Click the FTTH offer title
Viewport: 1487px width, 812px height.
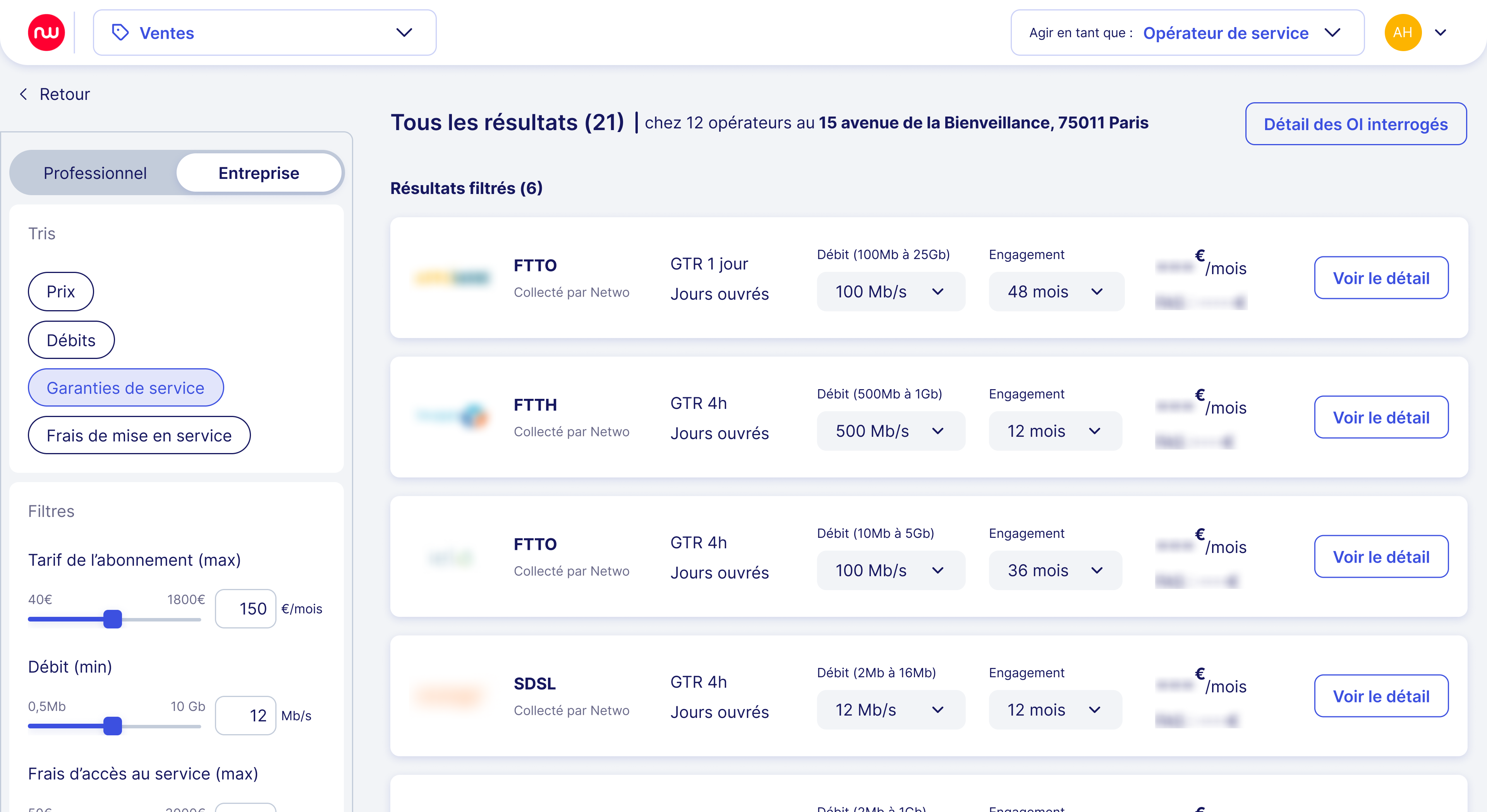pyautogui.click(x=535, y=405)
